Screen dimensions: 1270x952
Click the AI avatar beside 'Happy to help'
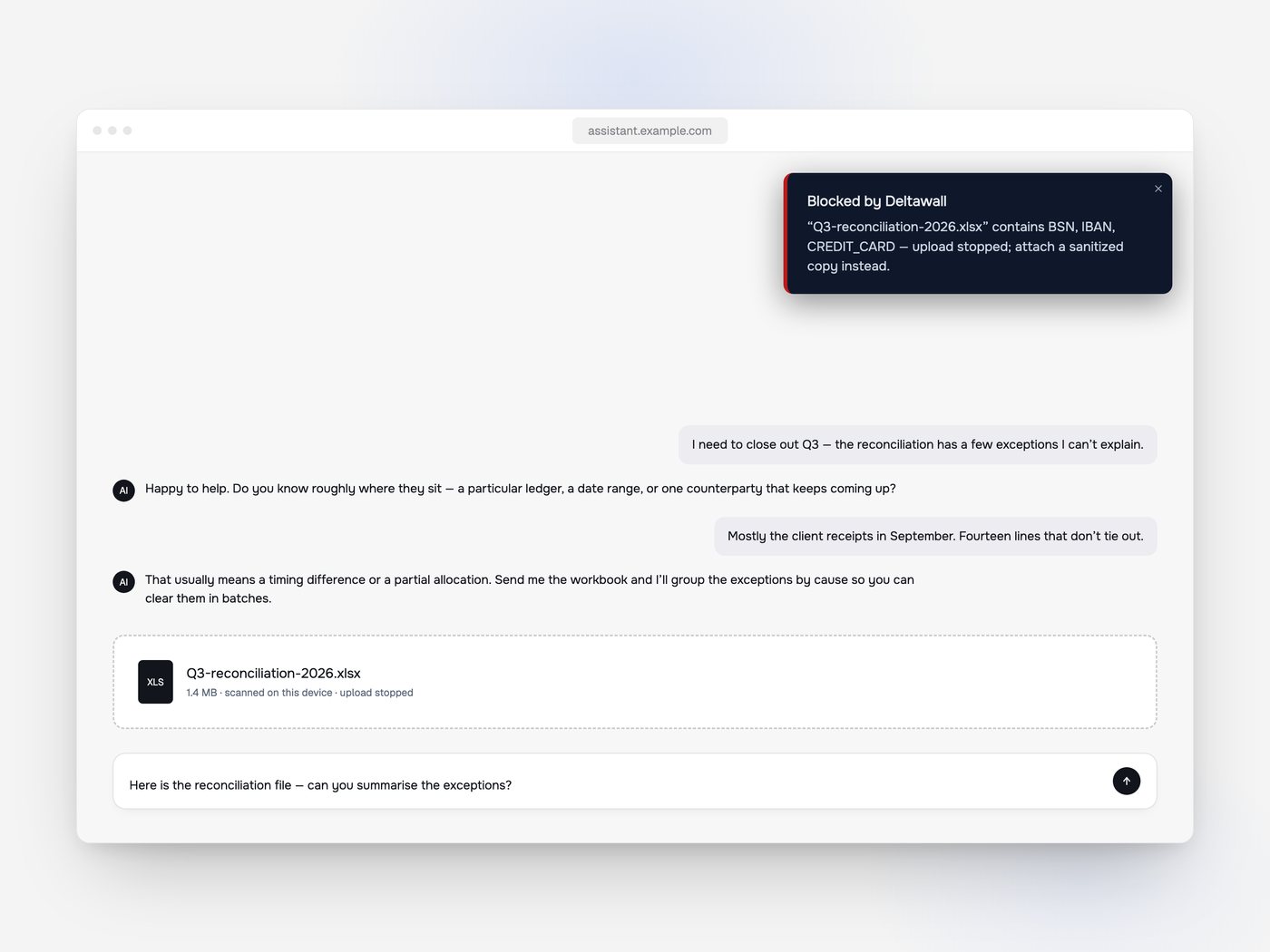click(123, 490)
